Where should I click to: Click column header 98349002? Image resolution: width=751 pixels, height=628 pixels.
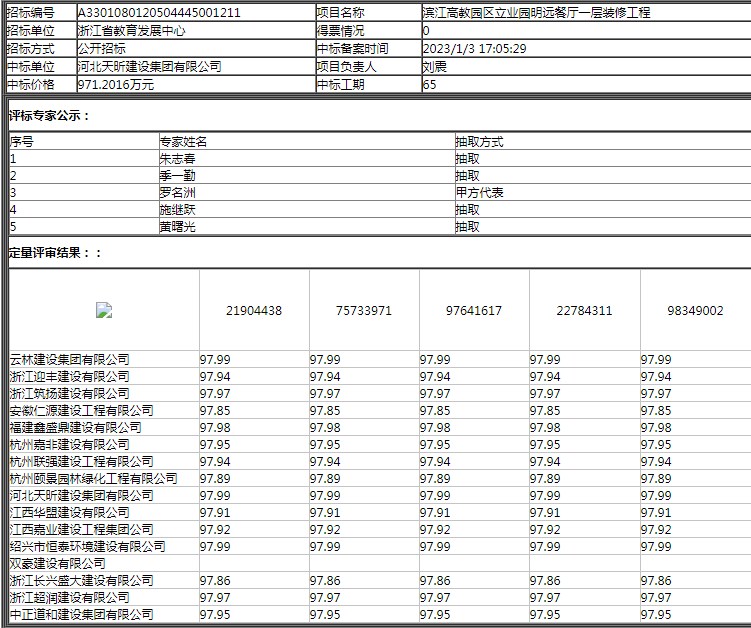(x=695, y=311)
